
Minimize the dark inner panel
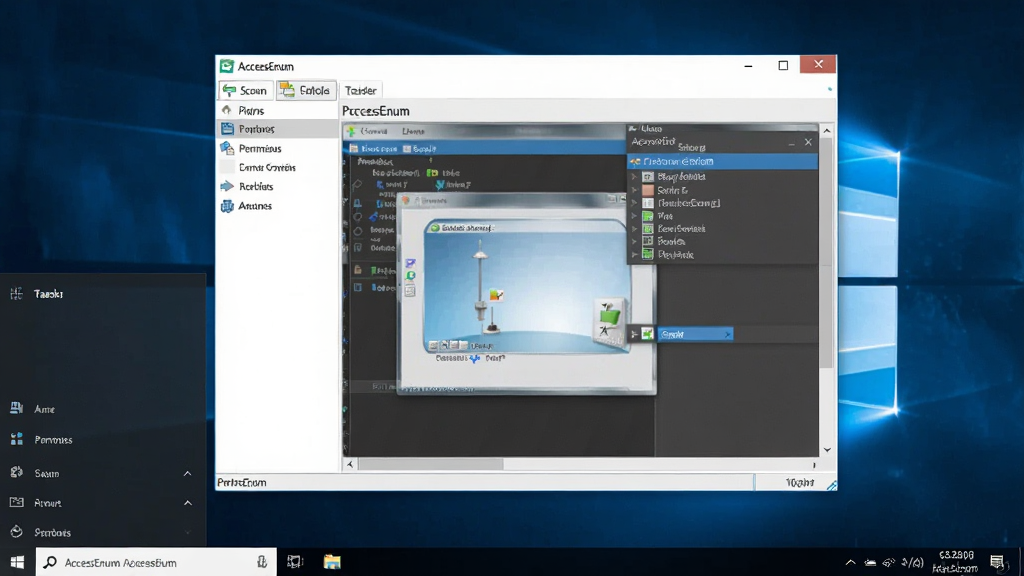(x=792, y=142)
